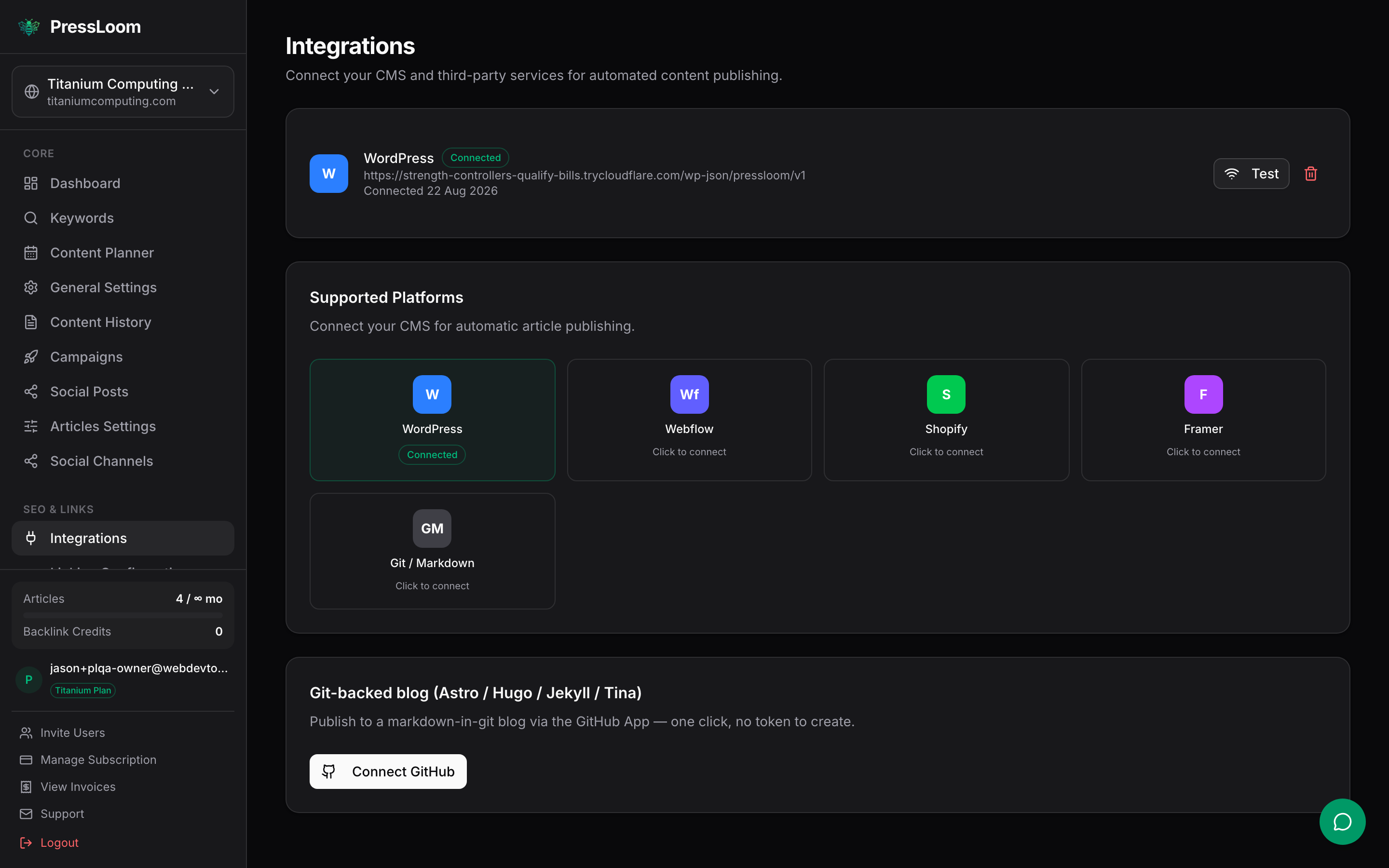Click the Connected badge next to WordPress title
Screen dimensions: 1389x868
click(475, 157)
